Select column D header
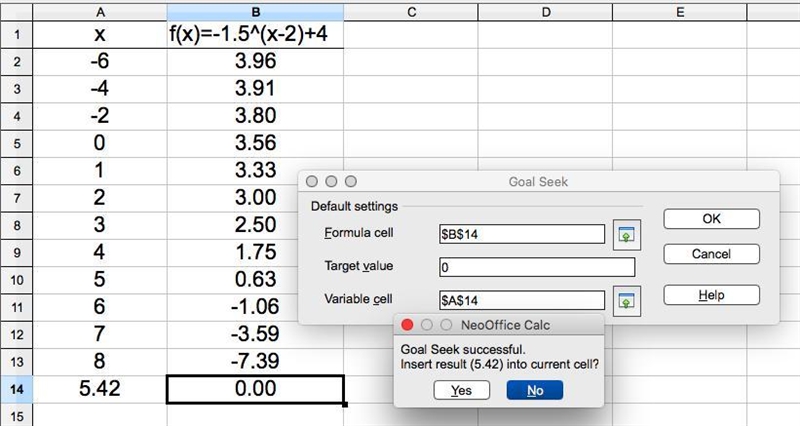 point(545,12)
